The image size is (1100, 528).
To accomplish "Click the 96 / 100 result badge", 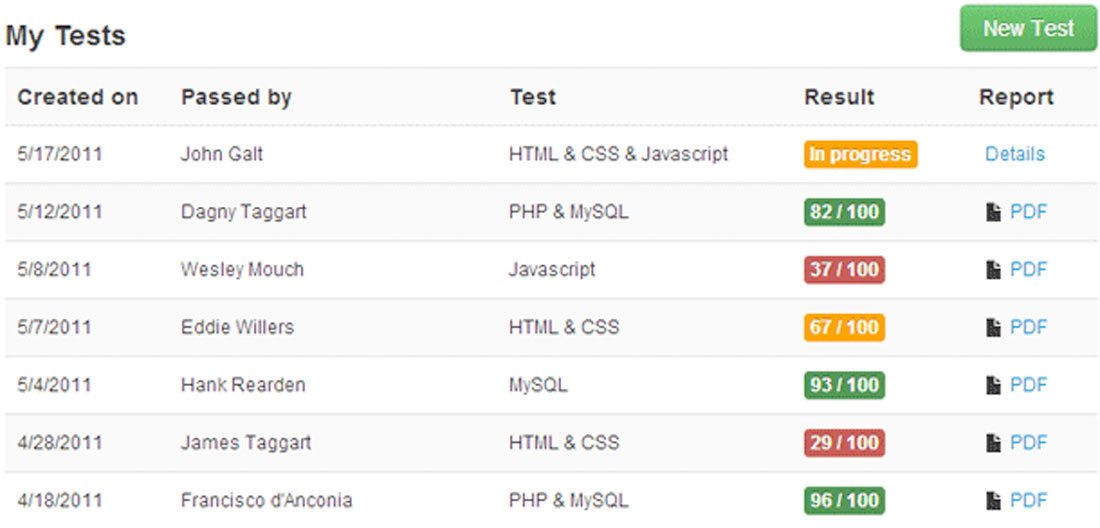I will (844, 501).
